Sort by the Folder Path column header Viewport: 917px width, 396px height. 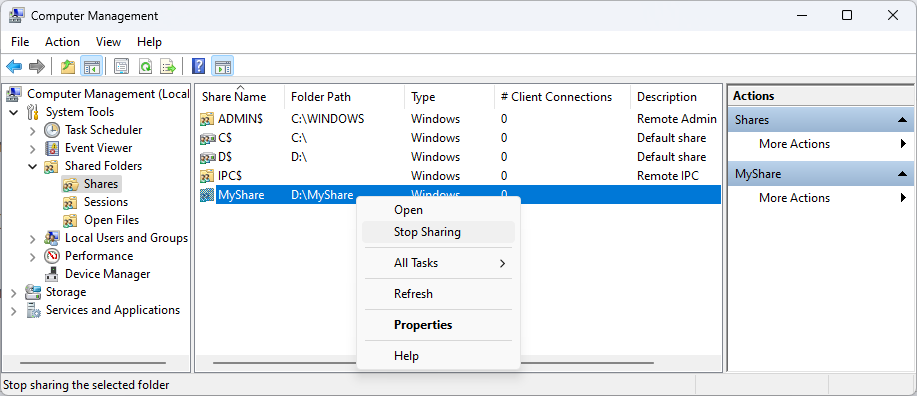344,97
